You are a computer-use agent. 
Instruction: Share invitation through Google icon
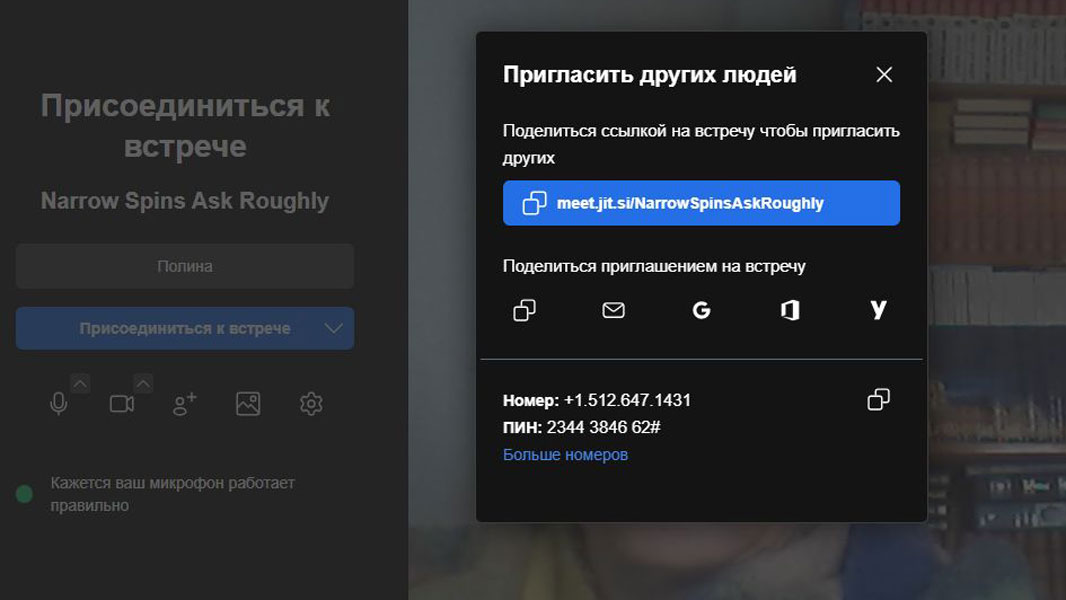pos(701,311)
